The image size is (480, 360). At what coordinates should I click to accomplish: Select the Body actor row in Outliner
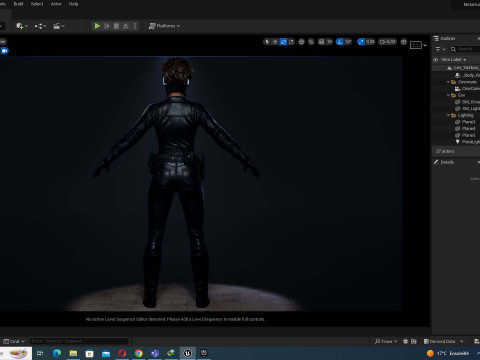point(456,75)
